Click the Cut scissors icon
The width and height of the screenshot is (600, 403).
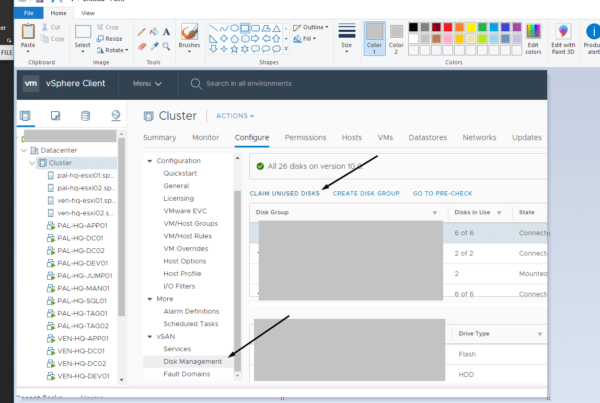point(45,27)
